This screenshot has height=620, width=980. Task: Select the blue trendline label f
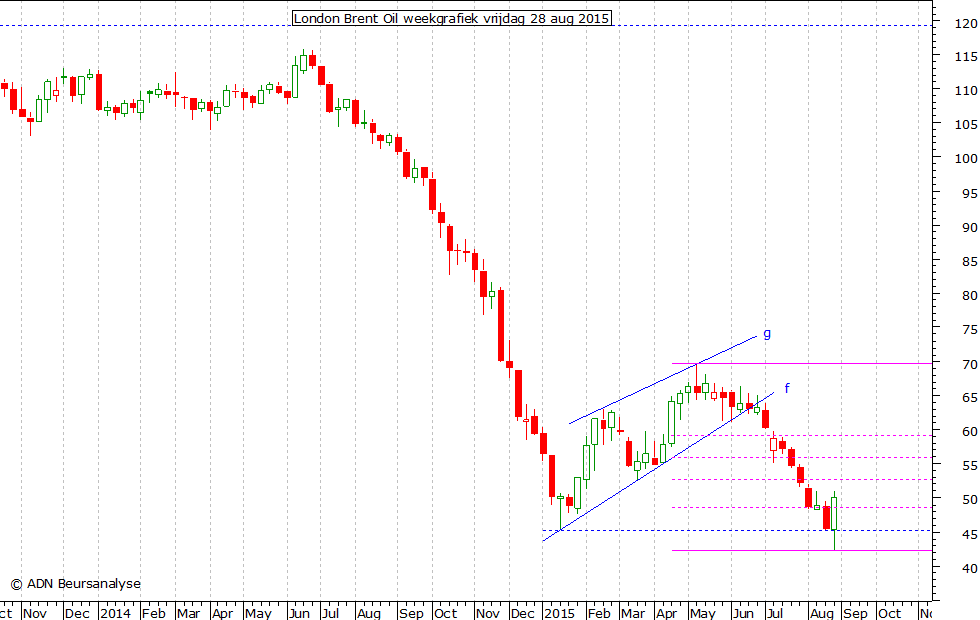tap(787, 388)
